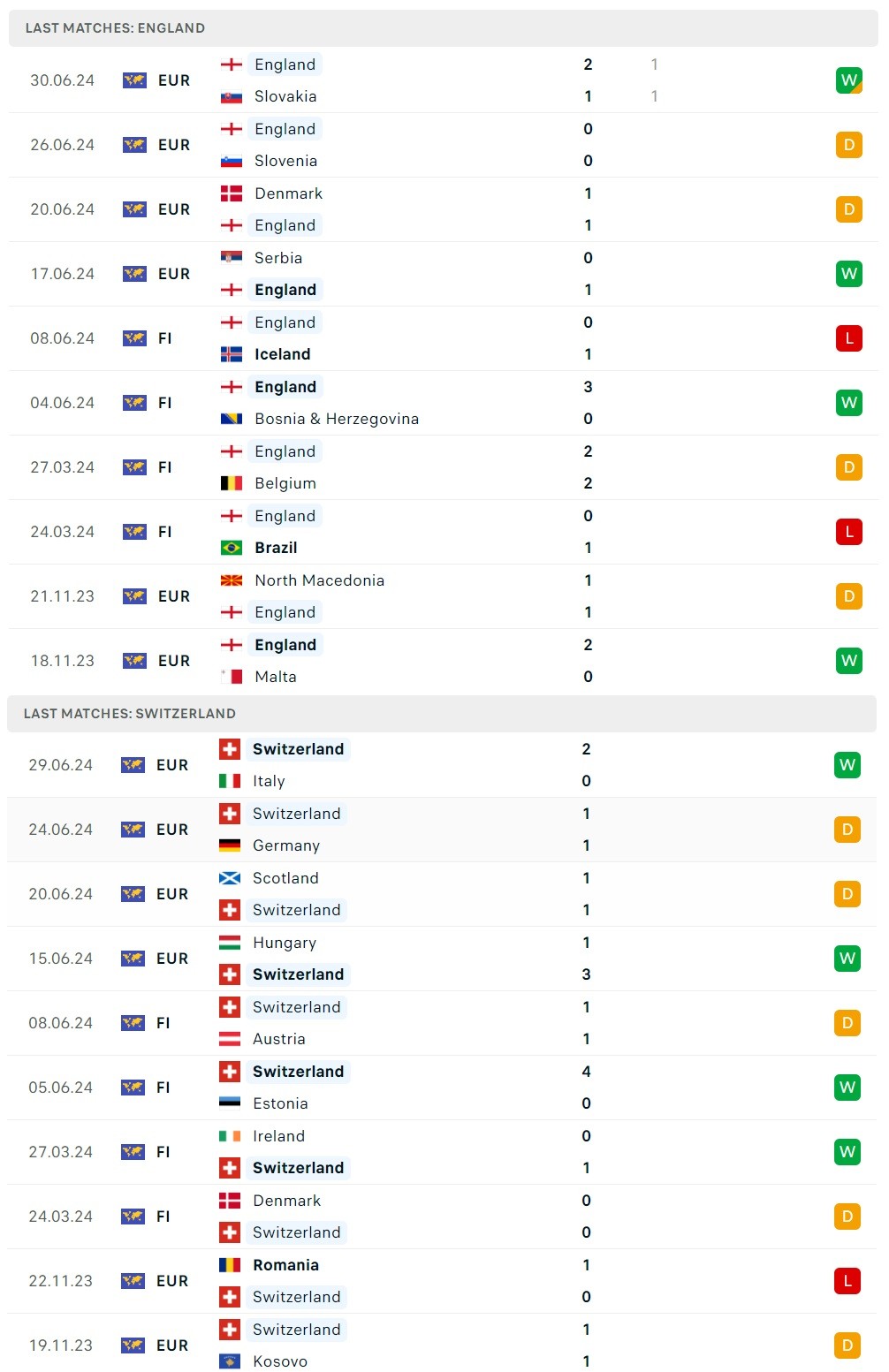Click the win badge for England vs Slovakia
The image size is (889, 1372).
848,80
